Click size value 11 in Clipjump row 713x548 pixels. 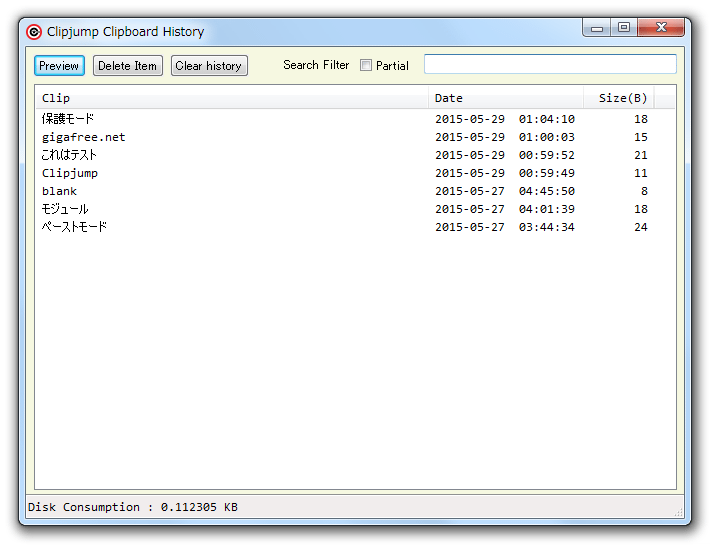[641, 173]
